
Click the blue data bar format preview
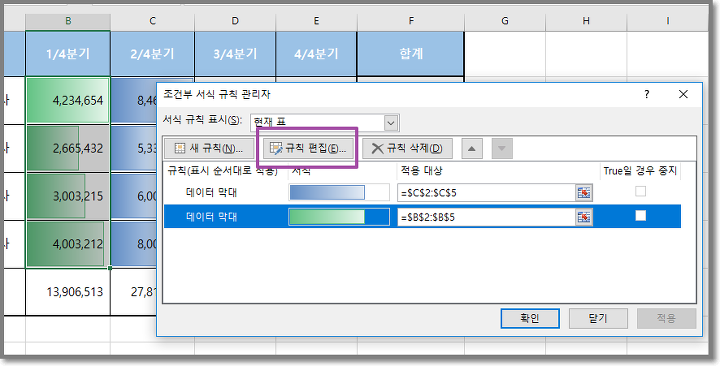tap(339, 193)
